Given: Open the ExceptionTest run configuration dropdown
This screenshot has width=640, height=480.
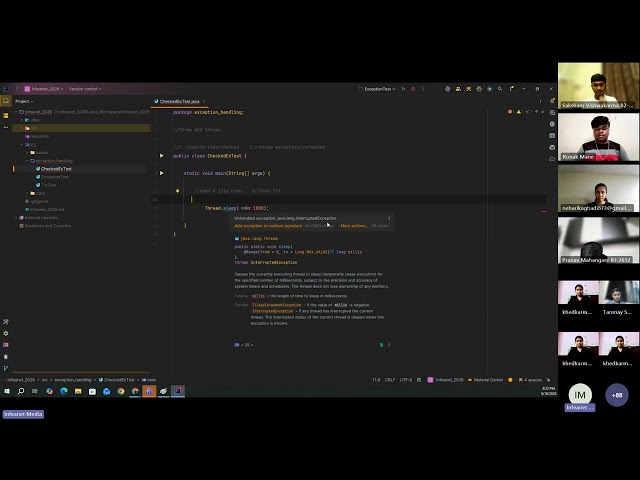Looking at the screenshot, I should point(376,89).
